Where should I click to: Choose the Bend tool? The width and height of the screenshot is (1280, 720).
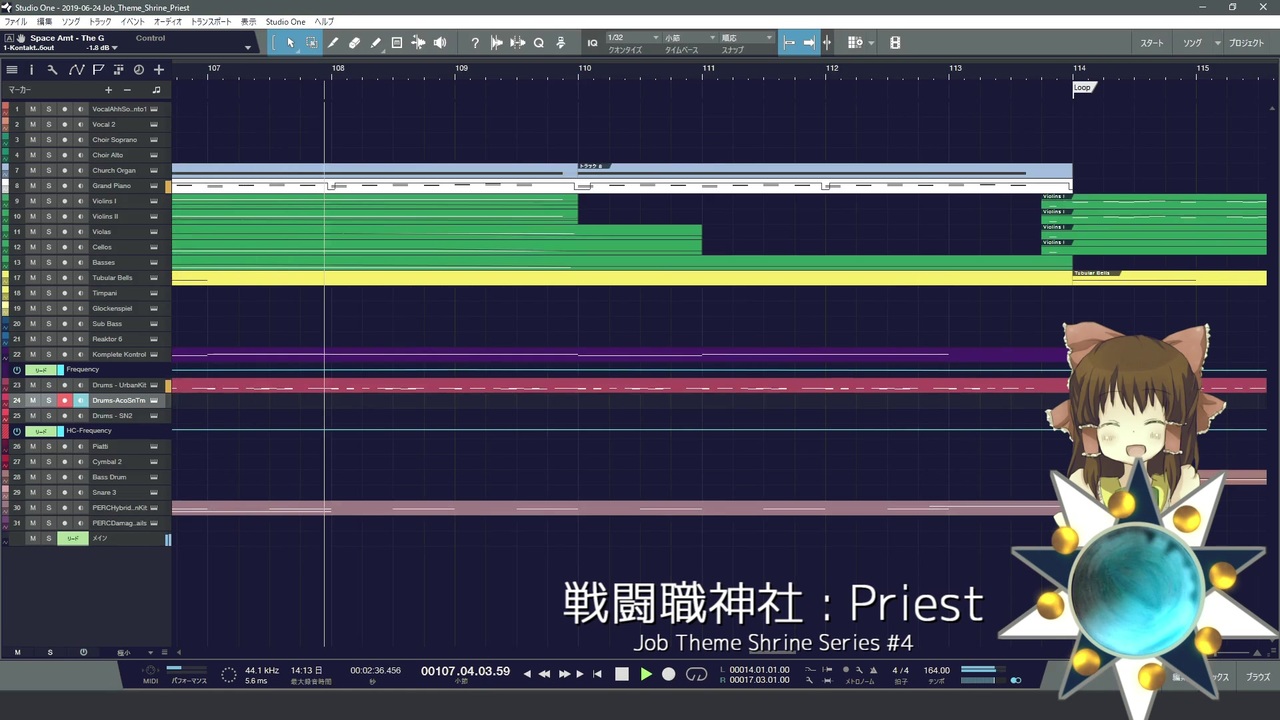coord(418,43)
